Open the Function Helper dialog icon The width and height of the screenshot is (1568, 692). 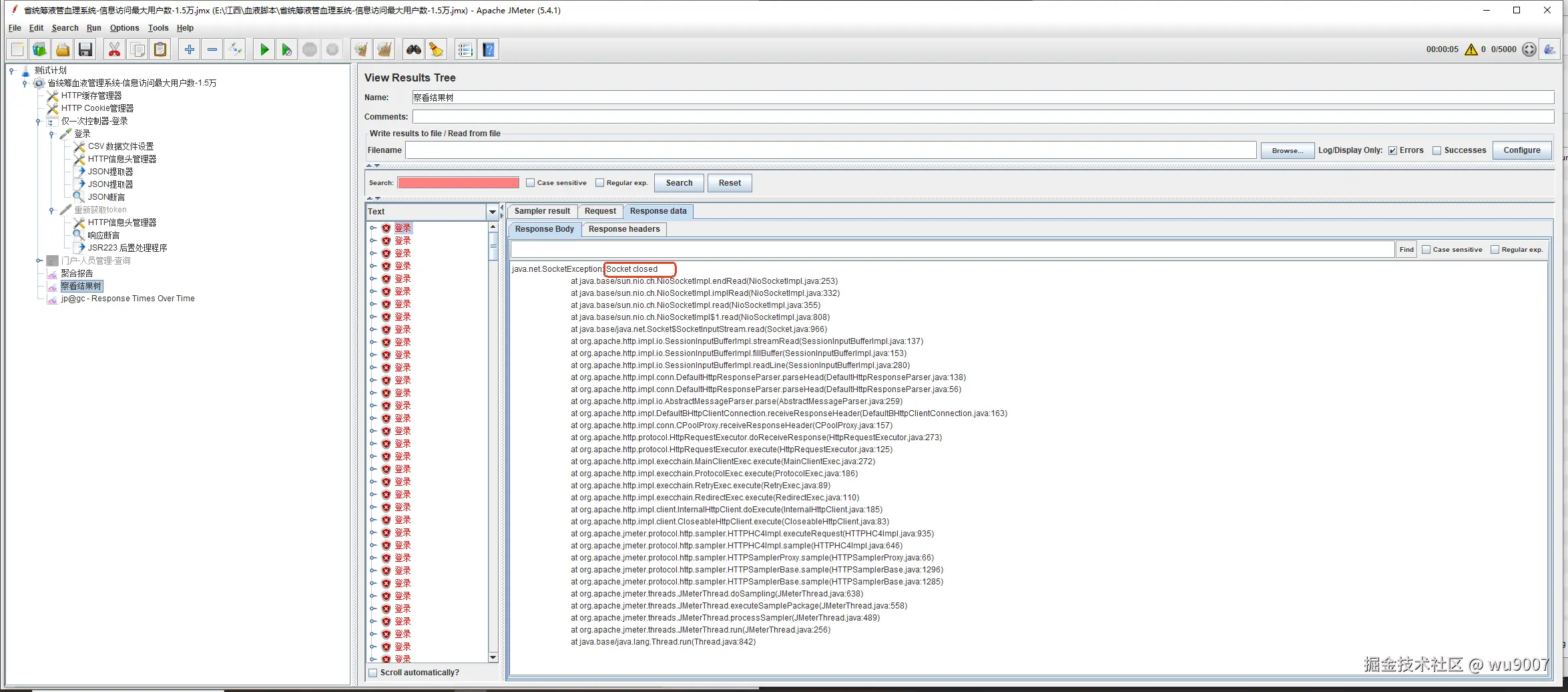[x=465, y=49]
